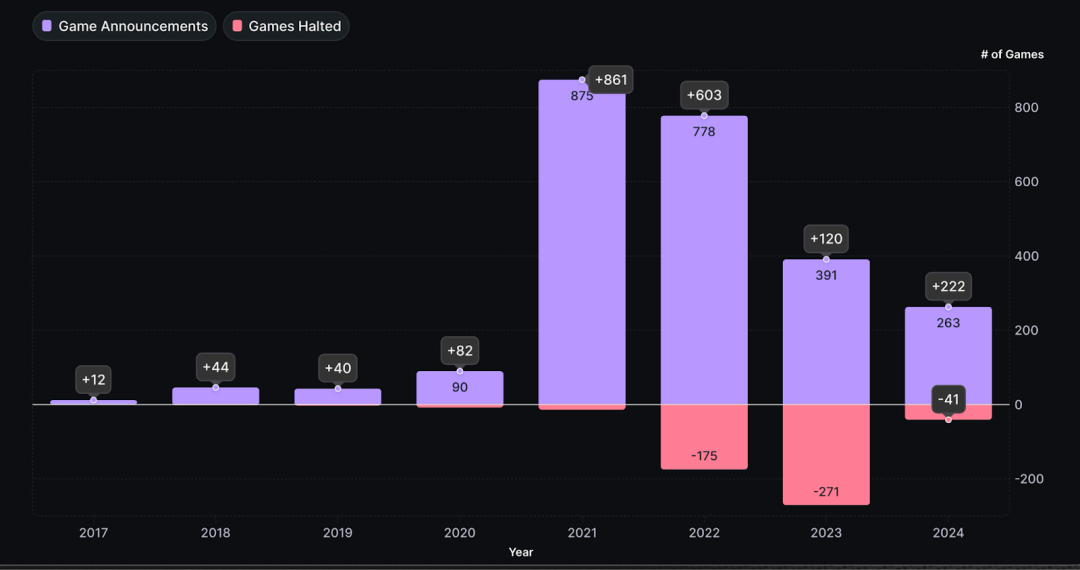Image resolution: width=1080 pixels, height=570 pixels.
Task: Click the +120 net label for 2023
Action: point(826,239)
